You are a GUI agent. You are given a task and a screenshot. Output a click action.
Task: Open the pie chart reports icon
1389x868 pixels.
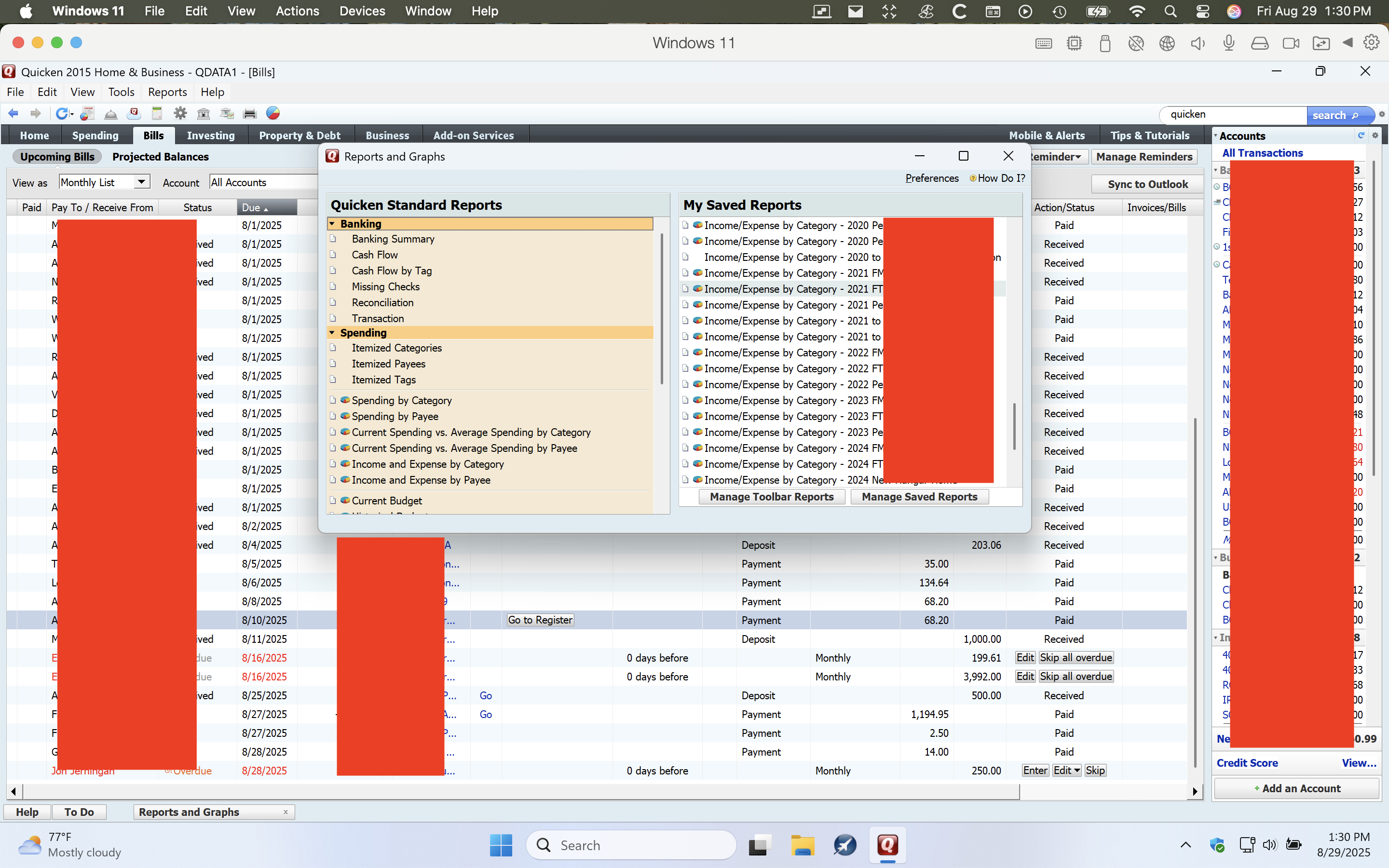point(273,114)
